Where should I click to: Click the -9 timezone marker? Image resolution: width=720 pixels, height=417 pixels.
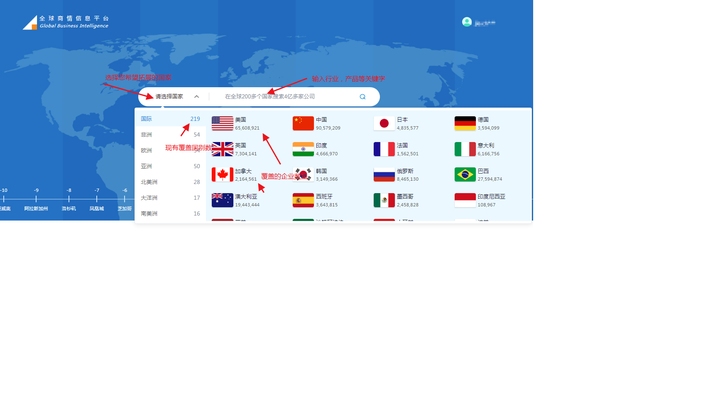pos(36,199)
